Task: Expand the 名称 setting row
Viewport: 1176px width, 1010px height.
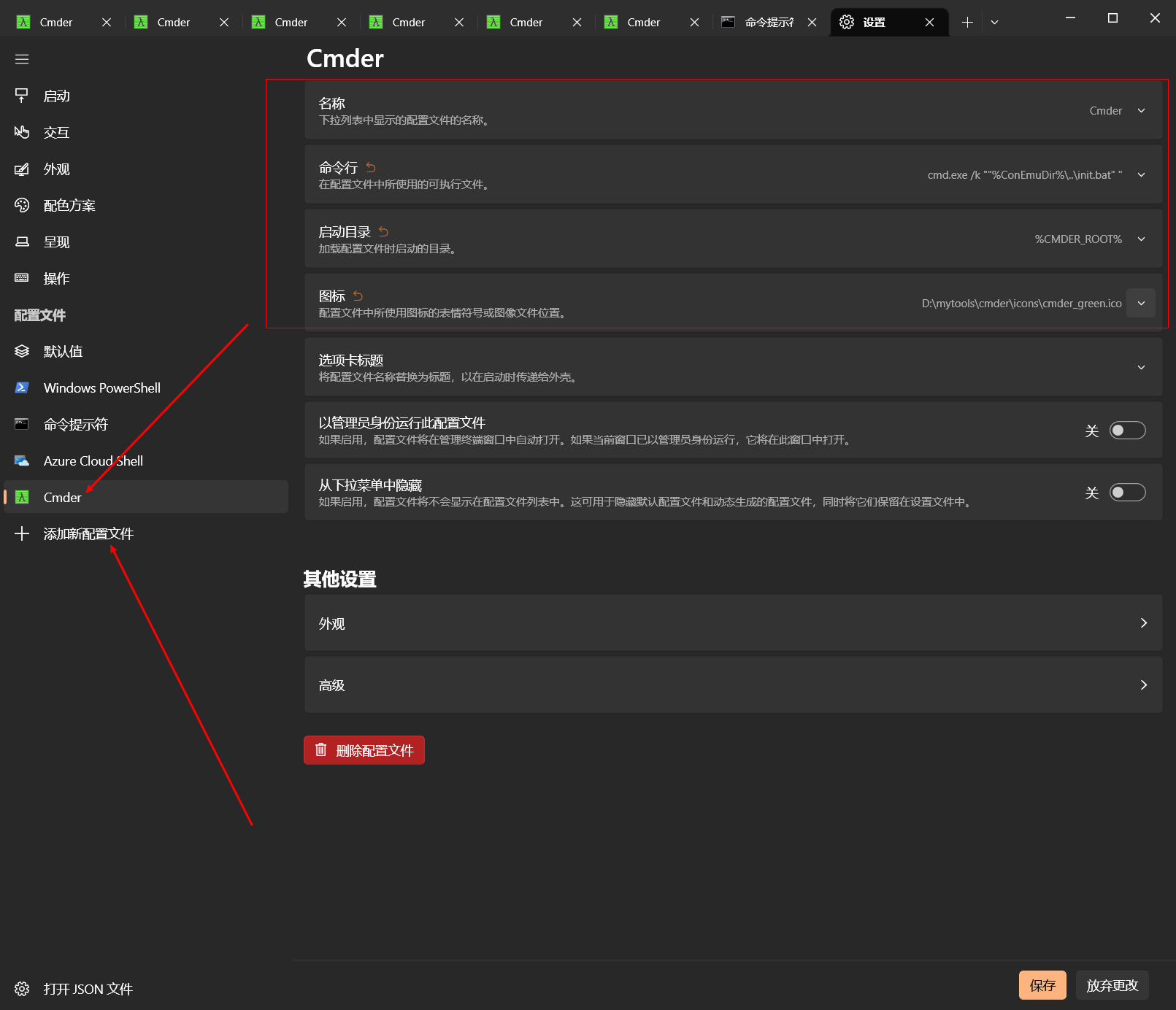Action: (1141, 111)
